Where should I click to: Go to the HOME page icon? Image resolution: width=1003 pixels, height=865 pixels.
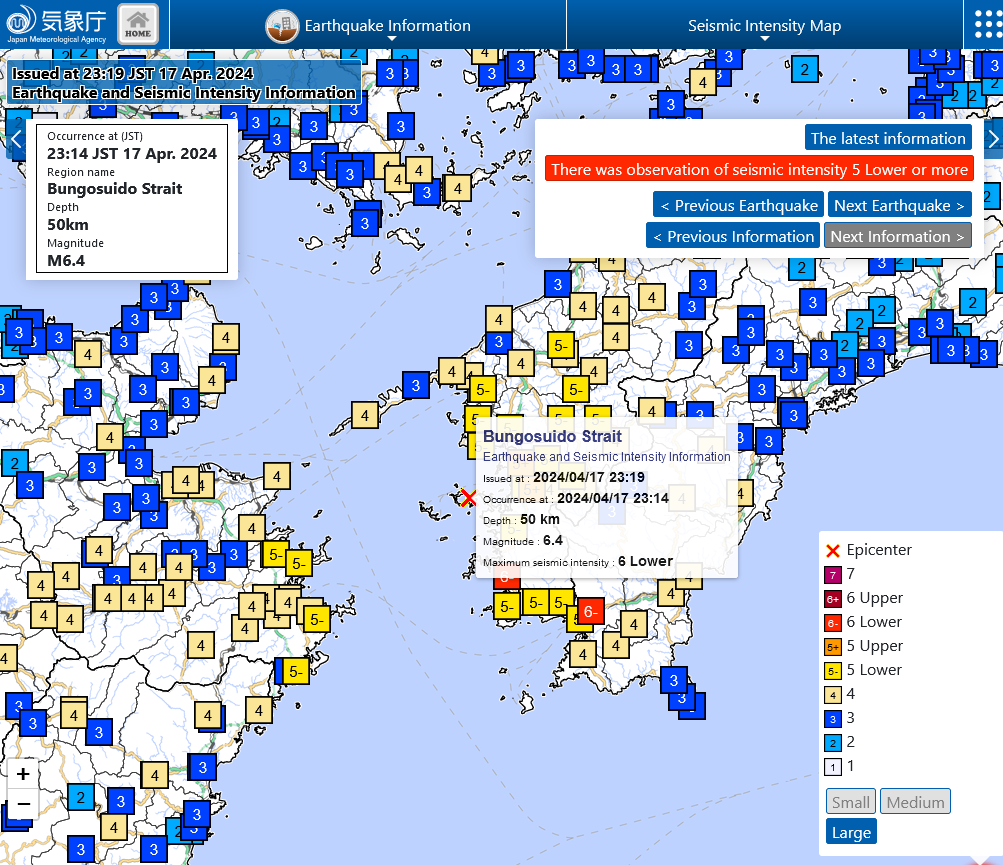138,24
